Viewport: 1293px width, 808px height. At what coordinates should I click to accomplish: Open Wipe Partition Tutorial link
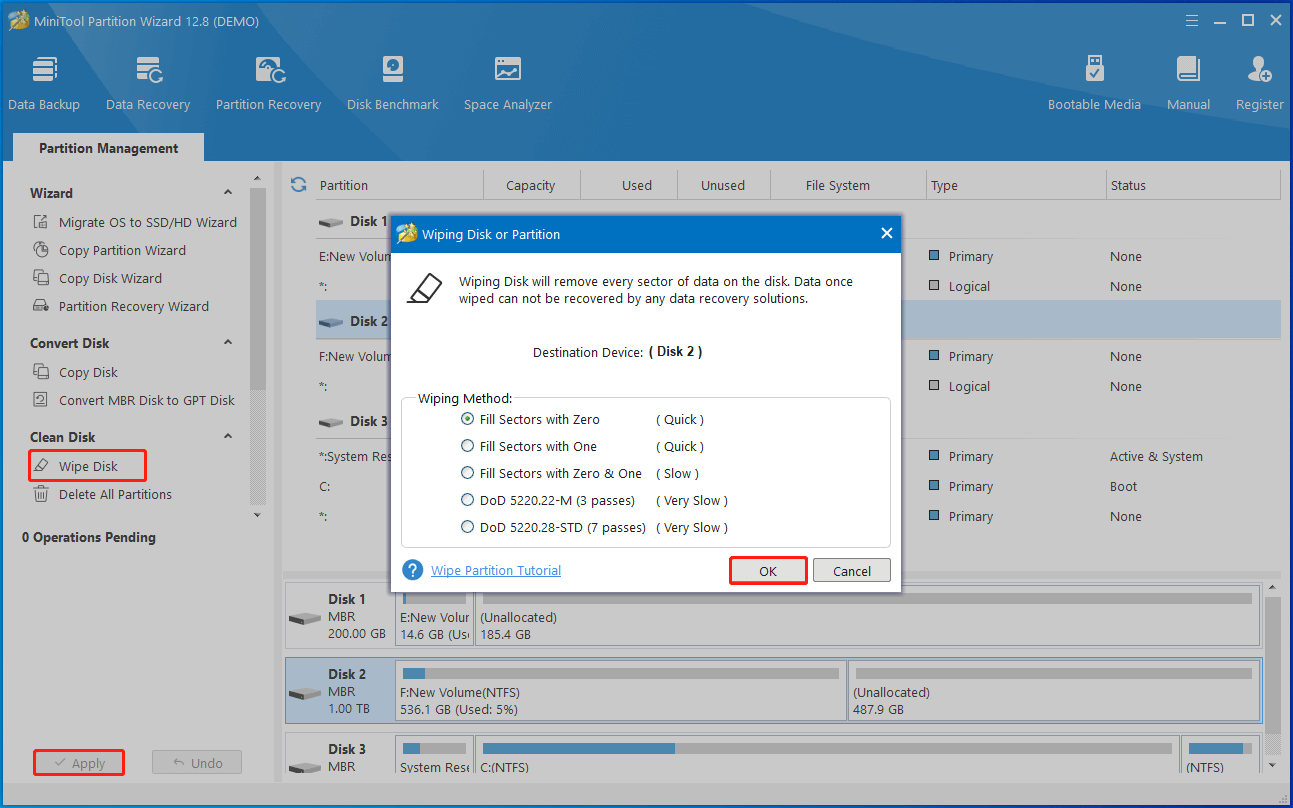(496, 570)
